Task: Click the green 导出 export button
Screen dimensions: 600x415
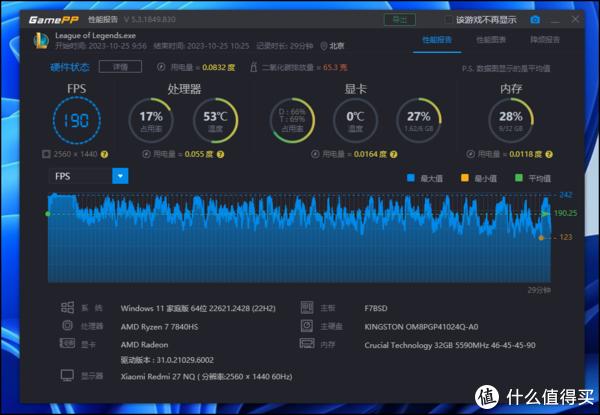Action: pyautogui.click(x=400, y=20)
